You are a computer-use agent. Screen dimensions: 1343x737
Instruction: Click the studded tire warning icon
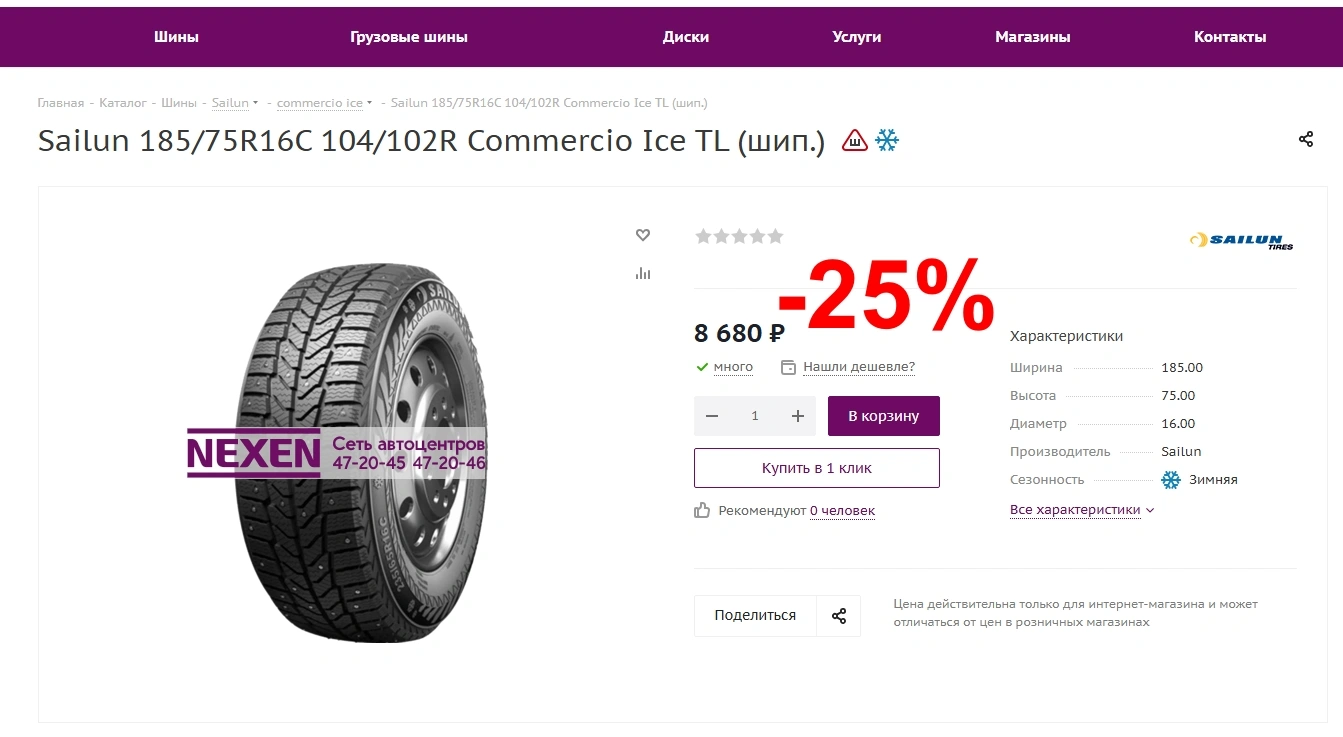click(855, 140)
